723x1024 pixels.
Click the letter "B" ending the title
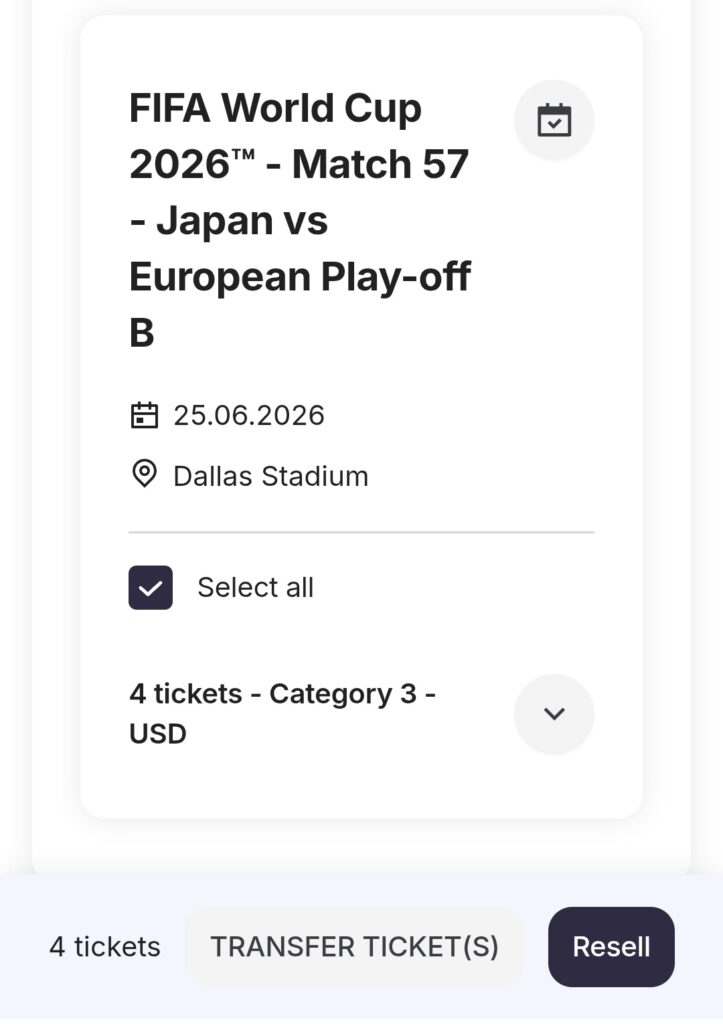point(142,334)
